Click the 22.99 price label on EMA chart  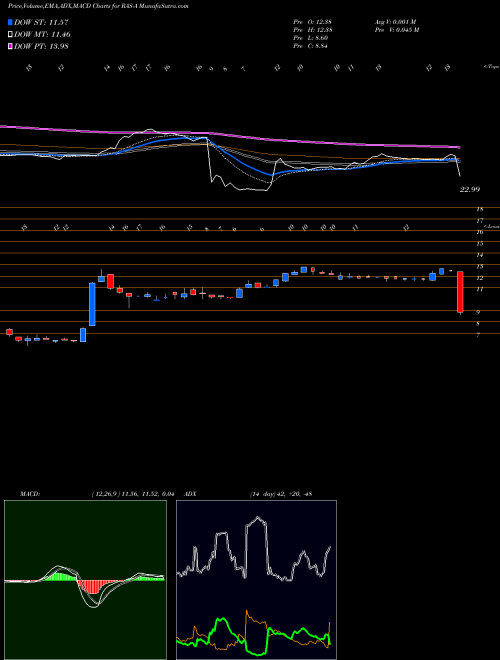coord(470,189)
